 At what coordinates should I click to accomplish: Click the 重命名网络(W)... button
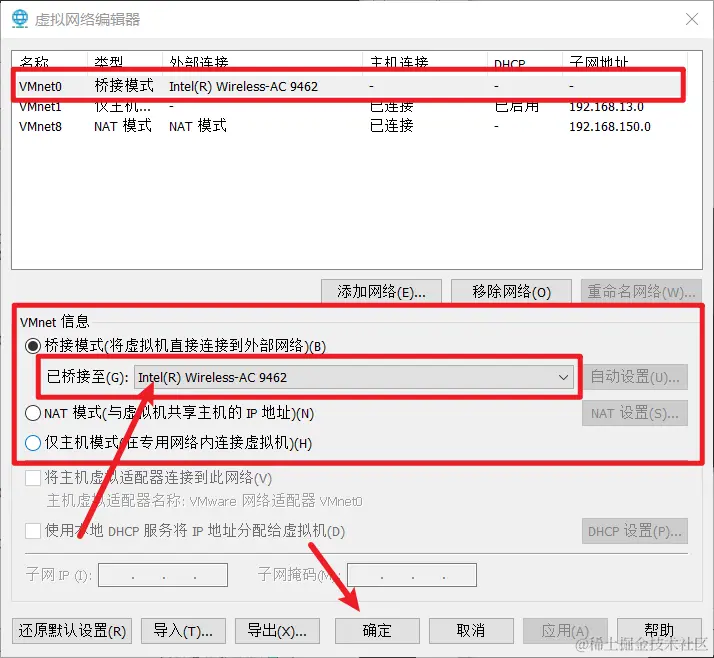tap(641, 291)
